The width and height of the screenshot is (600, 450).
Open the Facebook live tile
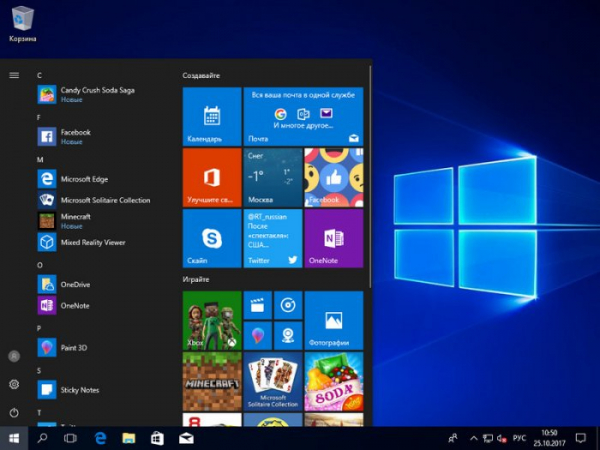pyautogui.click(x=334, y=178)
